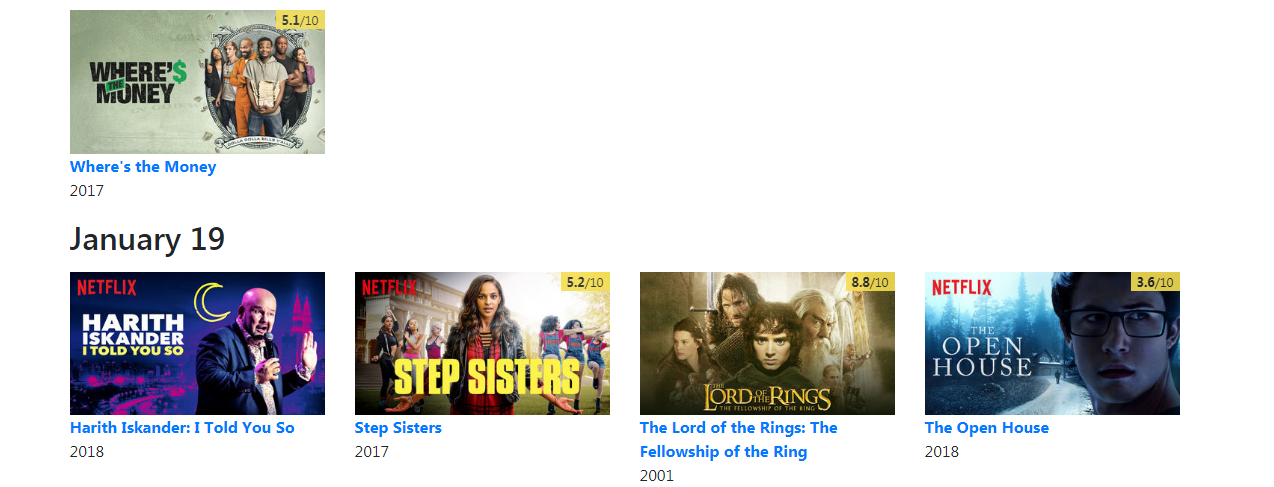Click the 2001 year under Lord of the Rings
The width and height of the screenshot is (1274, 487).
(x=657, y=476)
